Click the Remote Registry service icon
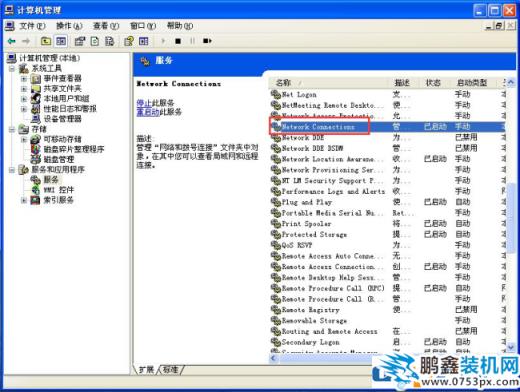 pyautogui.click(x=276, y=310)
